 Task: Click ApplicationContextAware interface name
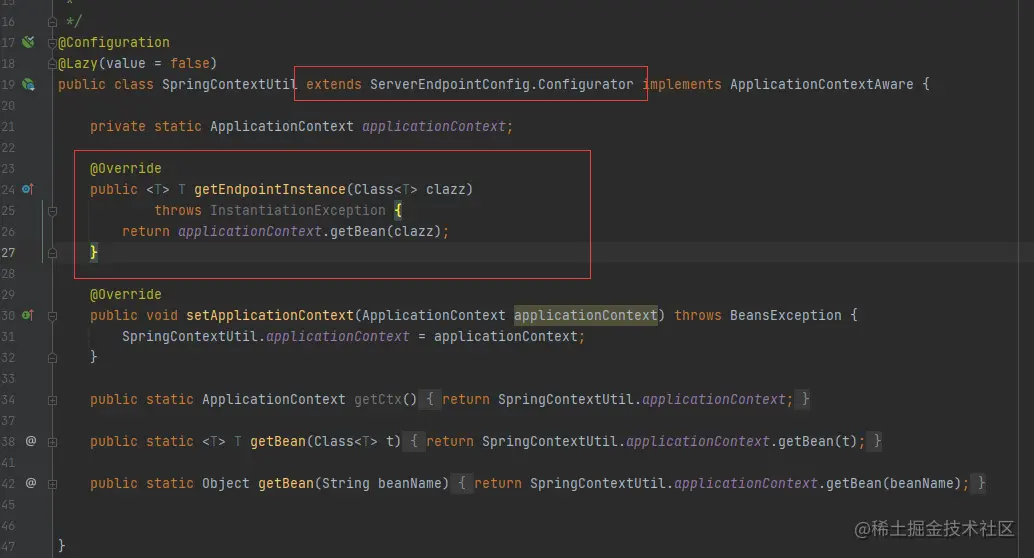(x=822, y=84)
